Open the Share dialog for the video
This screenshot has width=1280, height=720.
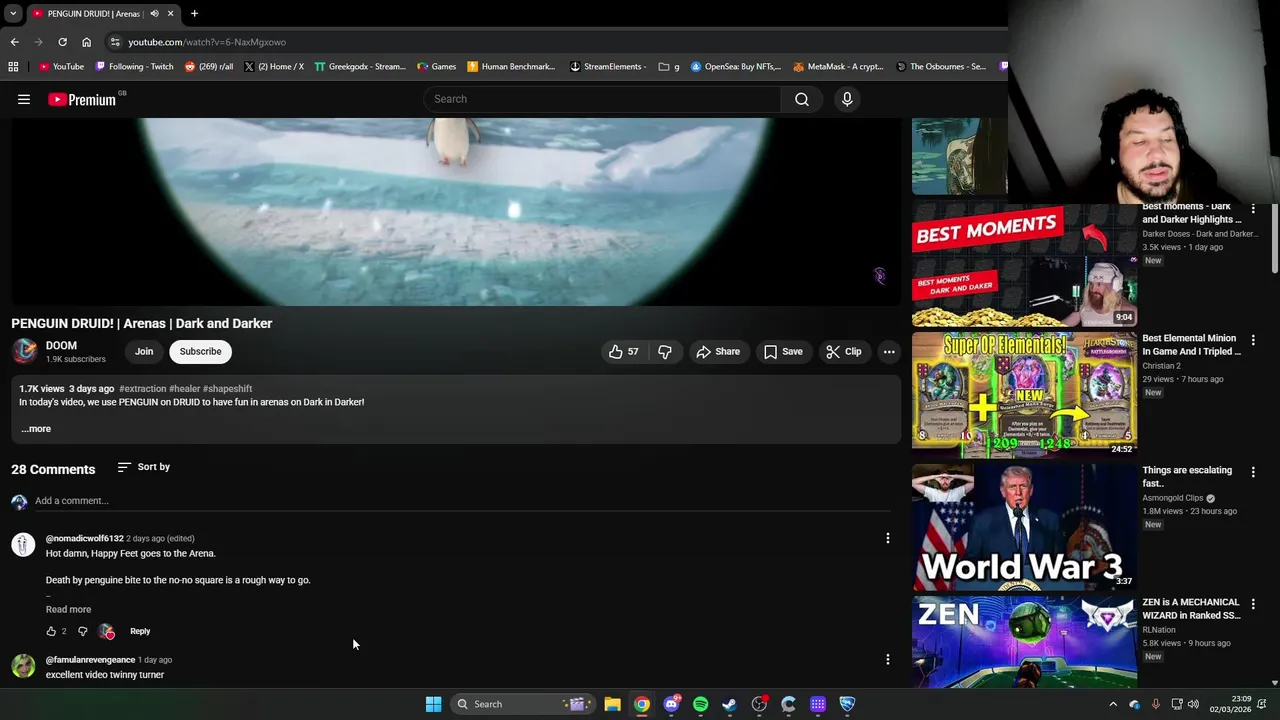pyautogui.click(x=718, y=352)
